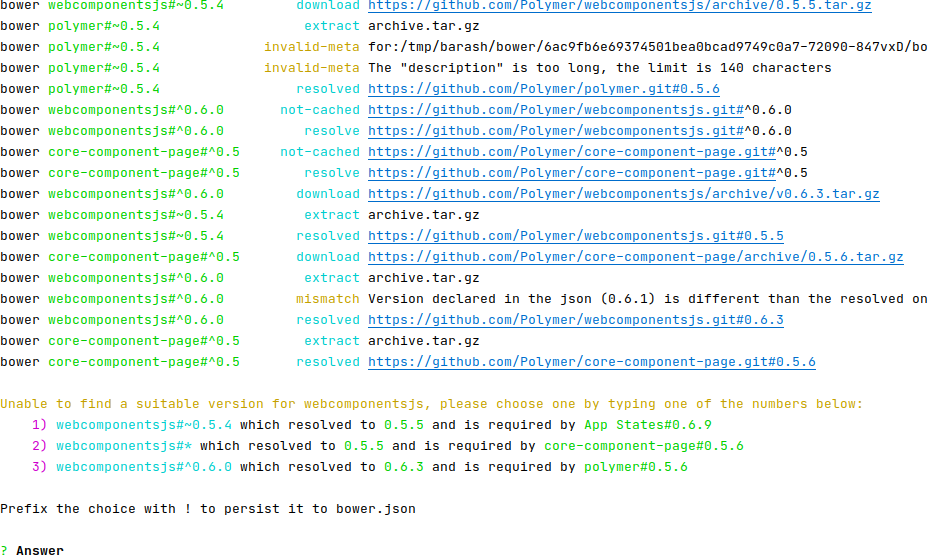Click the Answer prompt input line
The width and height of the screenshot is (928, 559).
point(32,551)
